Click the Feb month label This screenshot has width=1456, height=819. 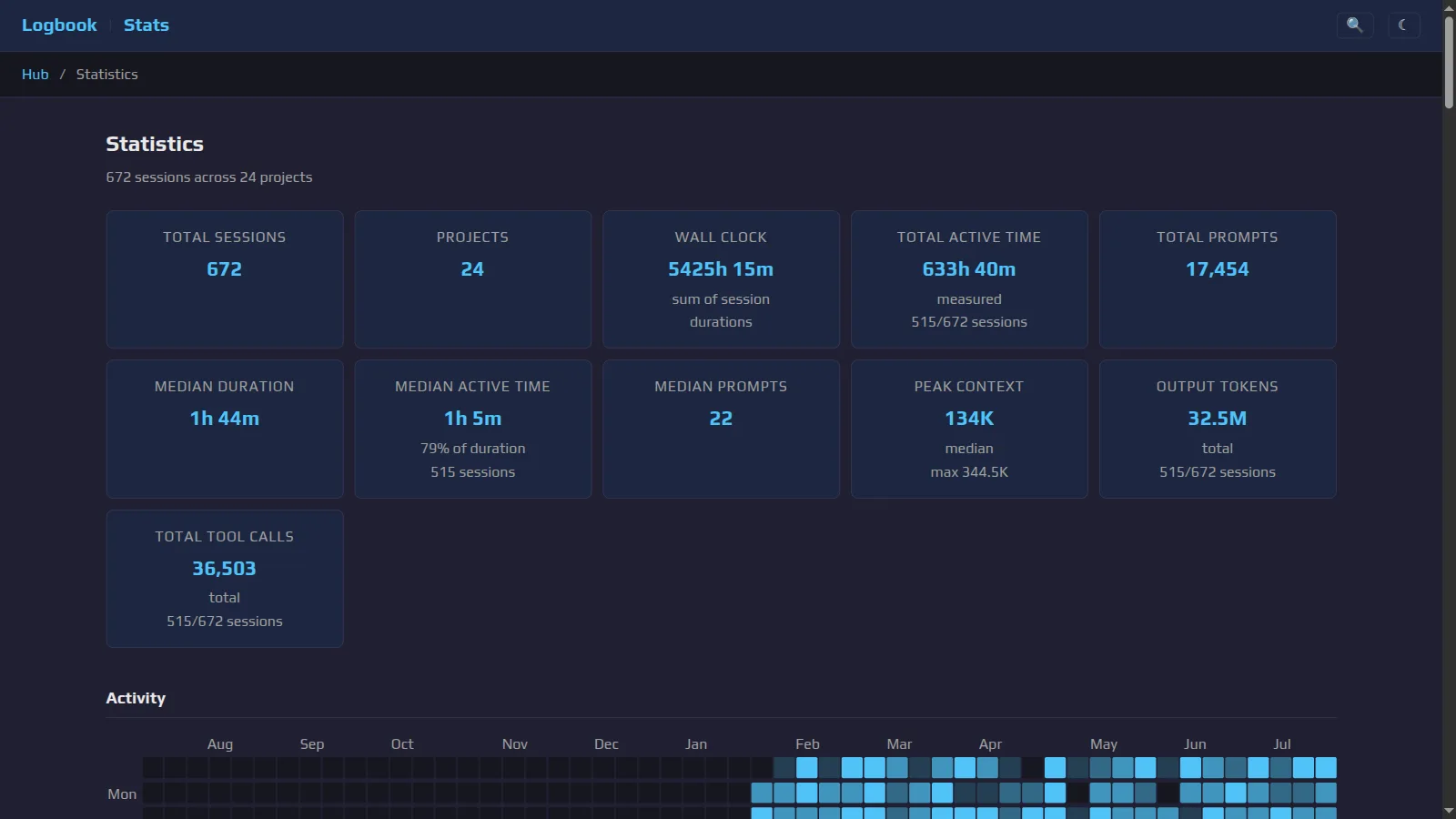[808, 744]
